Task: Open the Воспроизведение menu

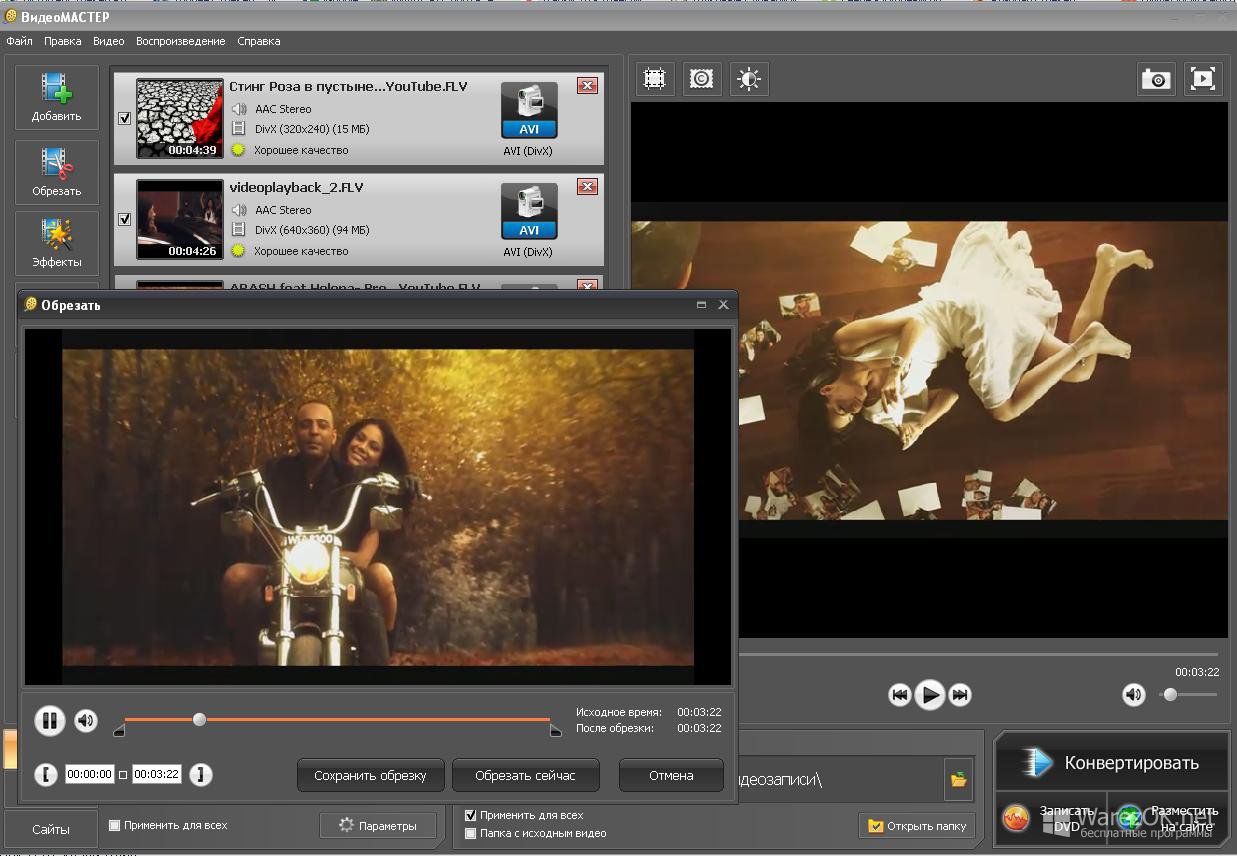Action: 181,41
